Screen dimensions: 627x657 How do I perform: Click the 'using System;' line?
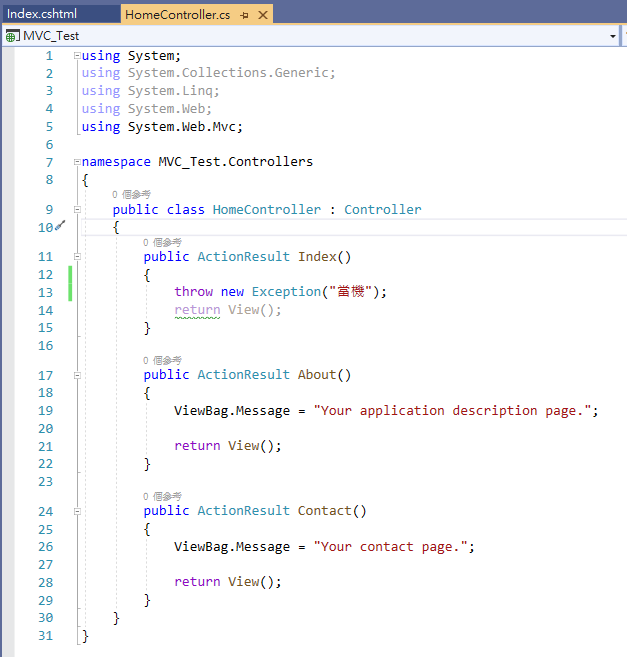point(131,56)
